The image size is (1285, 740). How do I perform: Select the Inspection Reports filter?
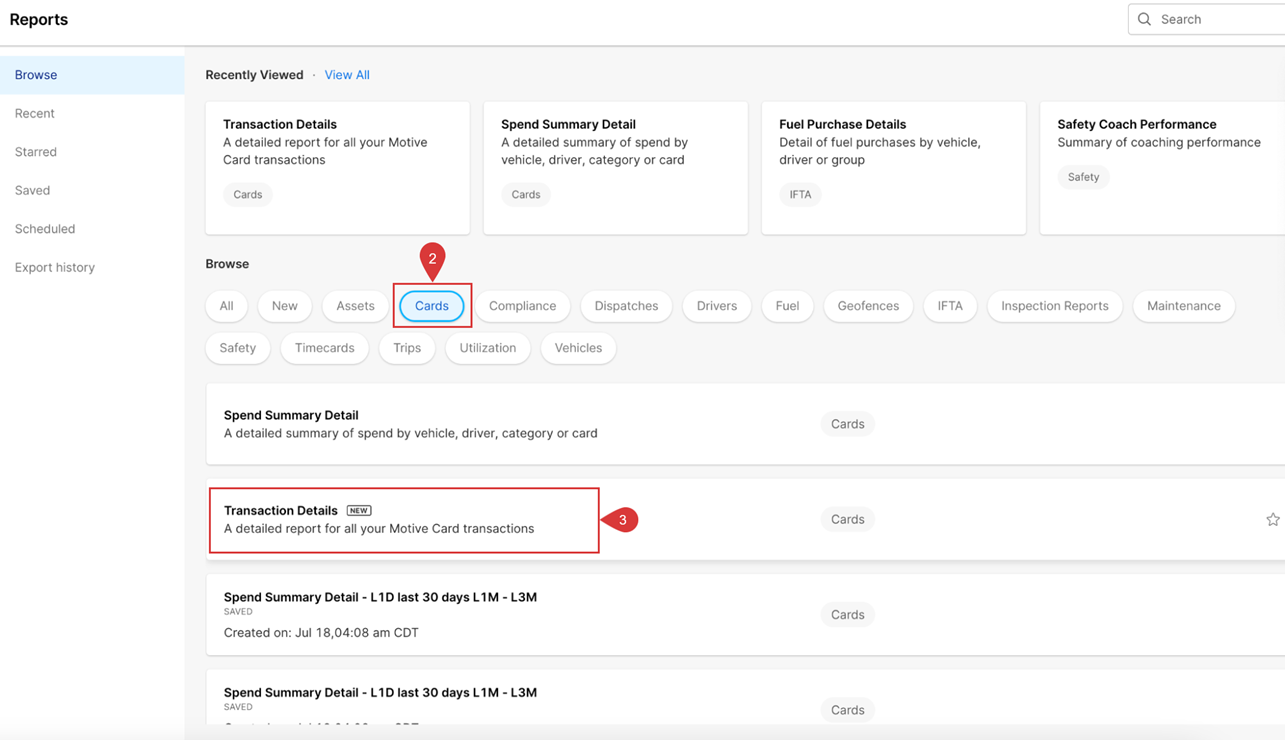tap(1054, 306)
